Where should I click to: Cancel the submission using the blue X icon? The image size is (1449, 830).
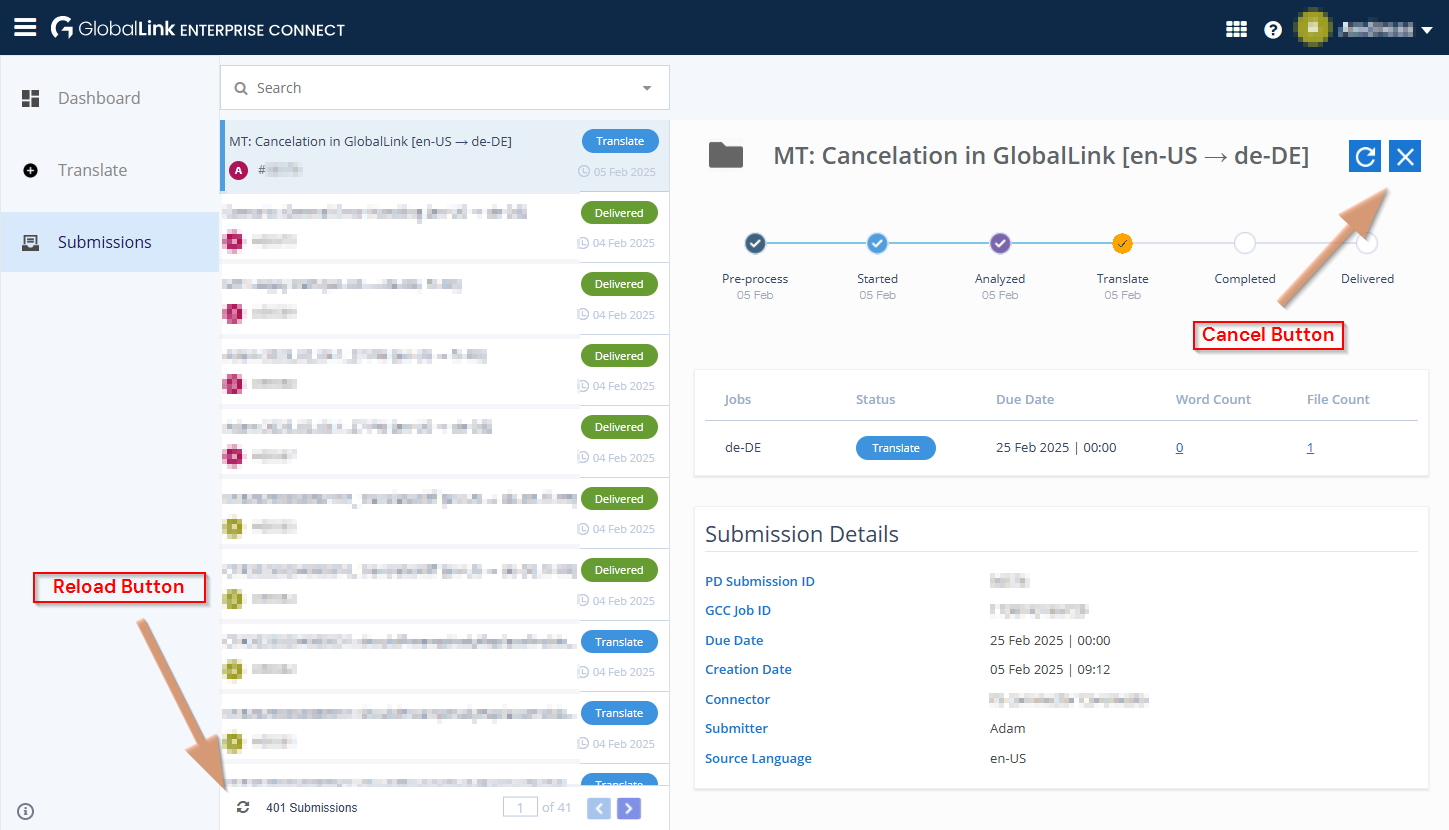pyautogui.click(x=1404, y=156)
